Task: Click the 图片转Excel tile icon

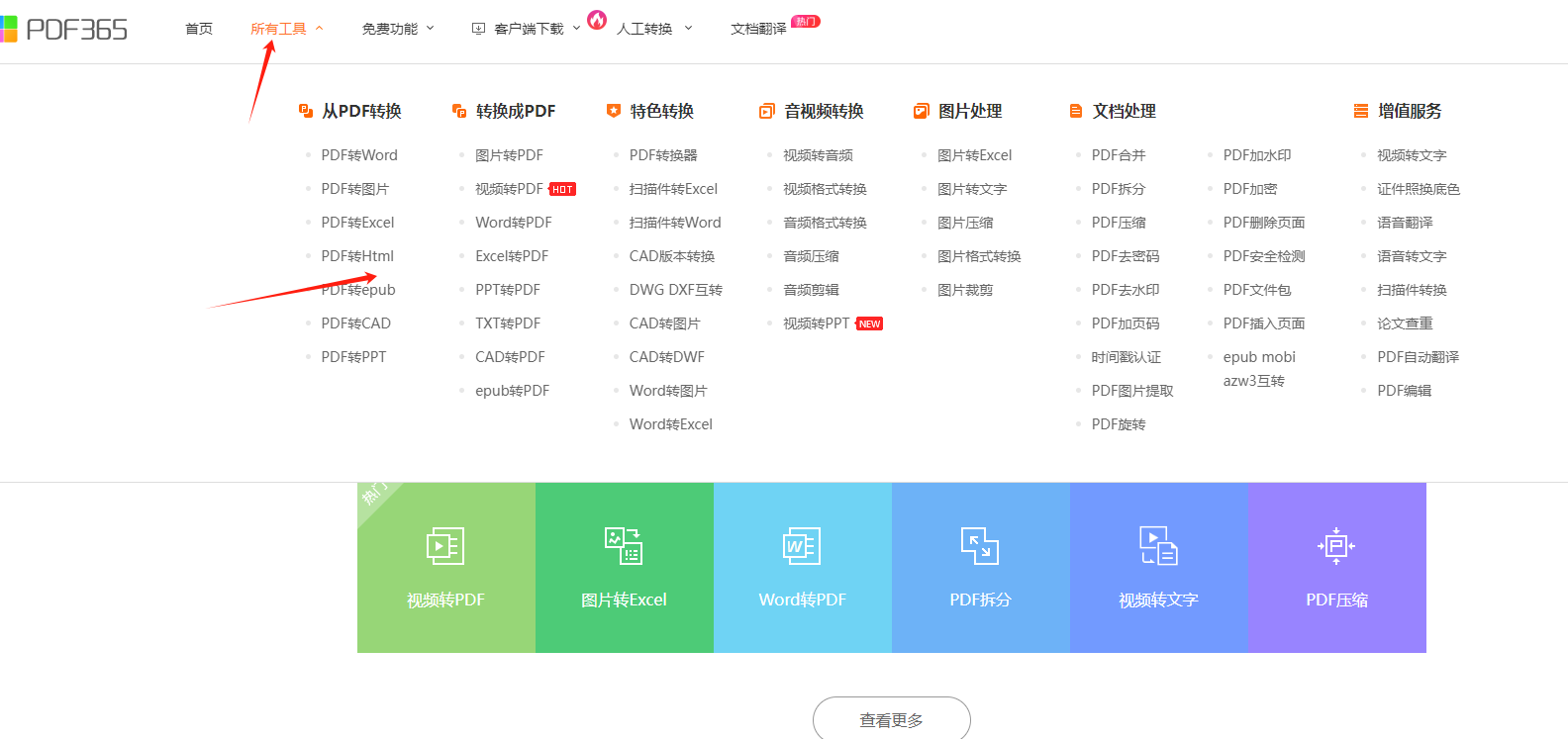Action: 624,546
